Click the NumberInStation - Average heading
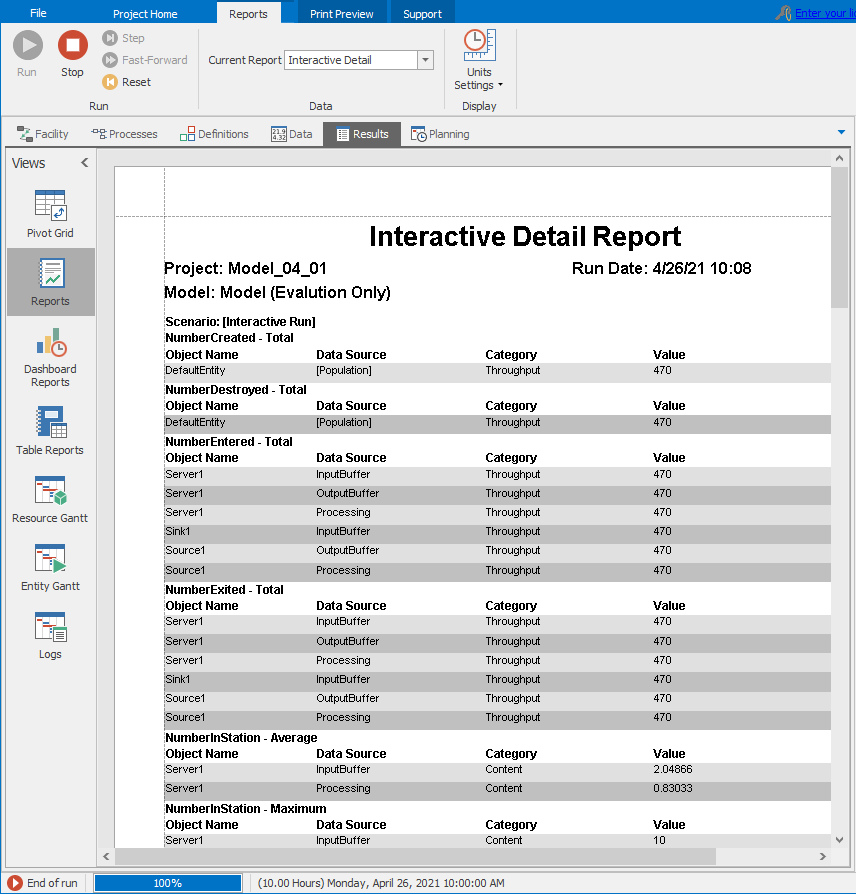Screen dimensions: 856x894 [x=241, y=738]
